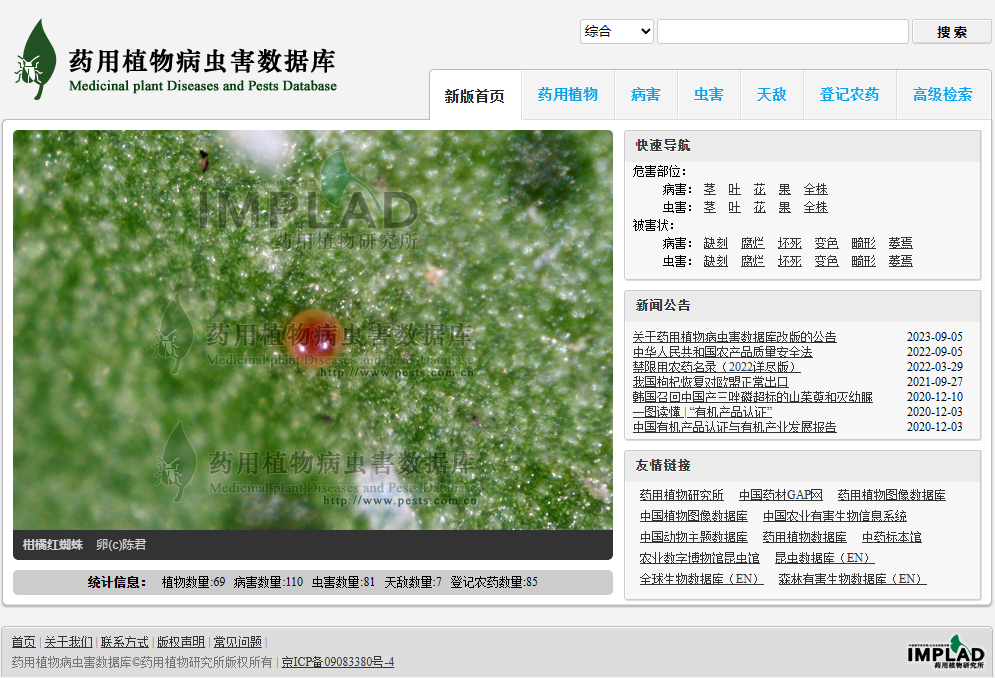Visit the 全球生物数据库（EN） link

tap(701, 579)
